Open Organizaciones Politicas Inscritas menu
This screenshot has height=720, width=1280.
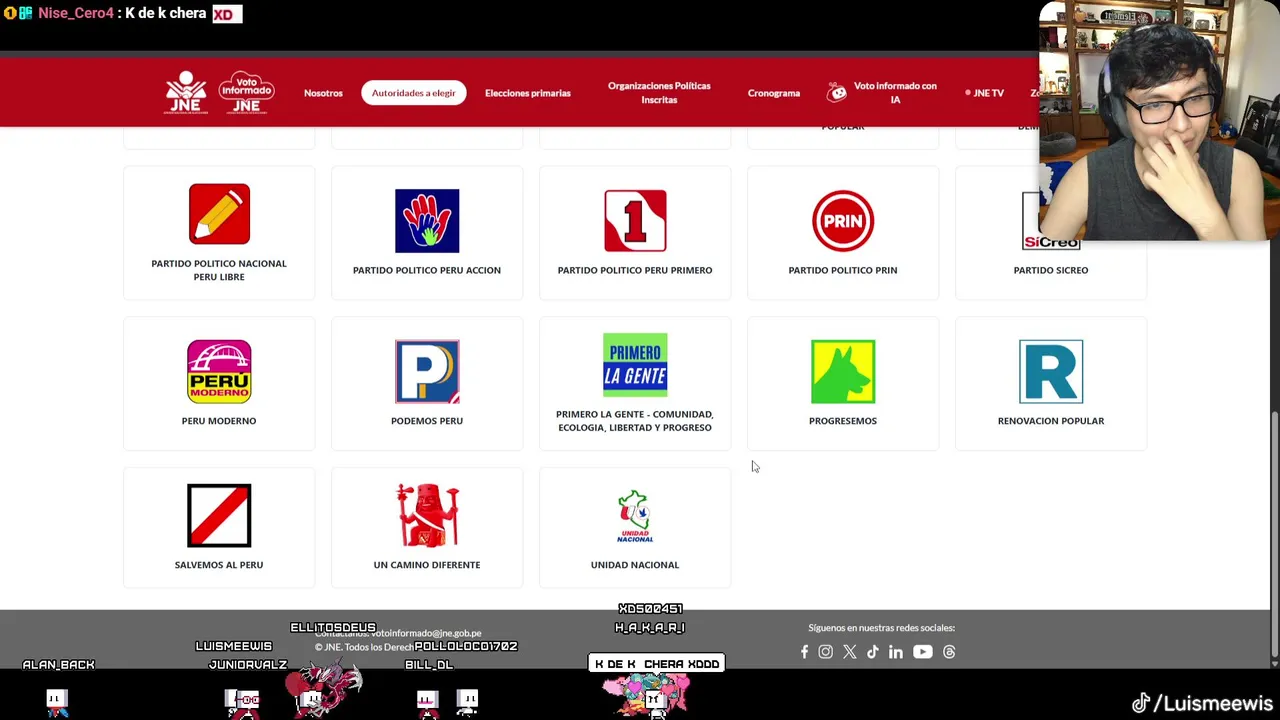point(659,93)
